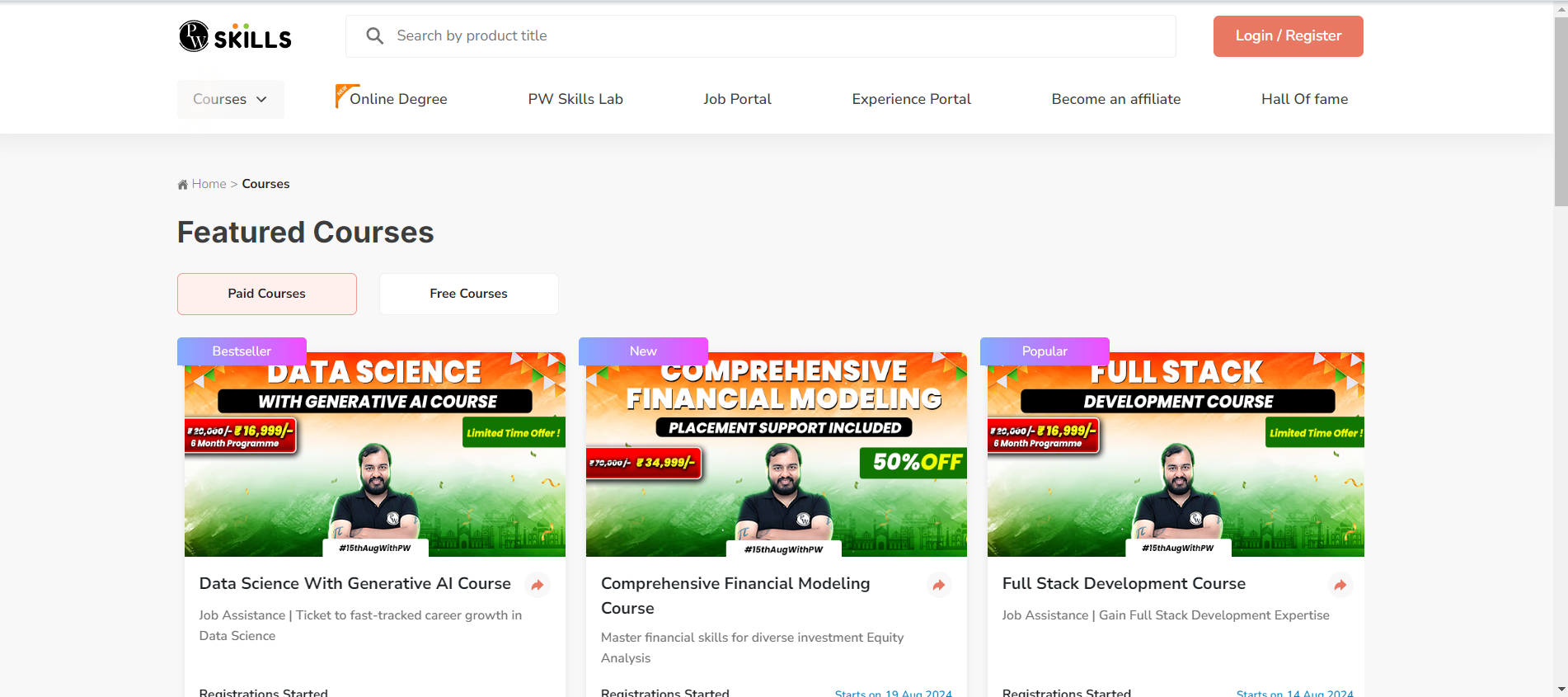Image resolution: width=1568 pixels, height=697 pixels.
Task: Open the Financial Modeling course banner image
Action: point(777,454)
